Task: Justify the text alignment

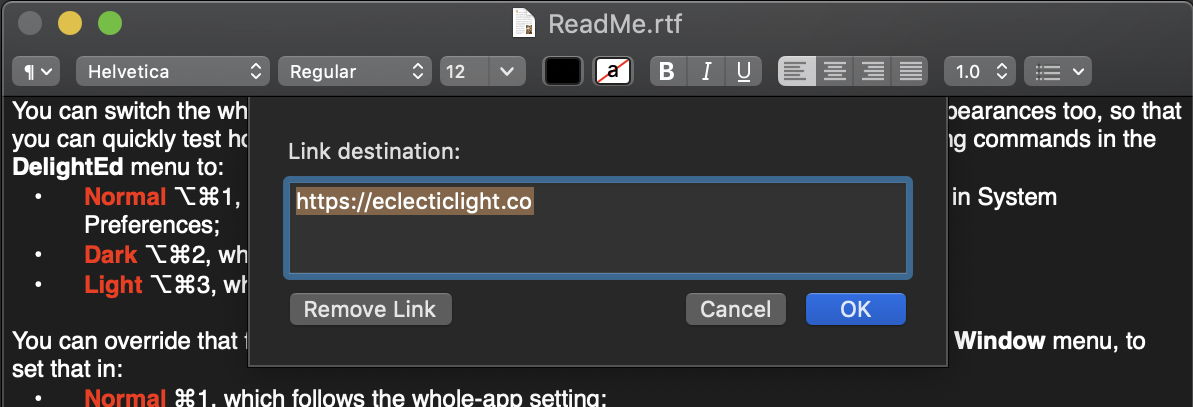Action: point(910,72)
